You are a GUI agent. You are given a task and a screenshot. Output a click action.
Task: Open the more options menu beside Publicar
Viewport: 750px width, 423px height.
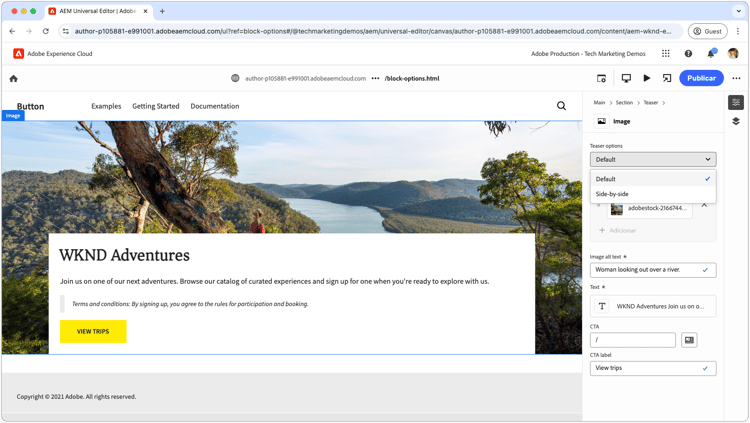point(736,78)
